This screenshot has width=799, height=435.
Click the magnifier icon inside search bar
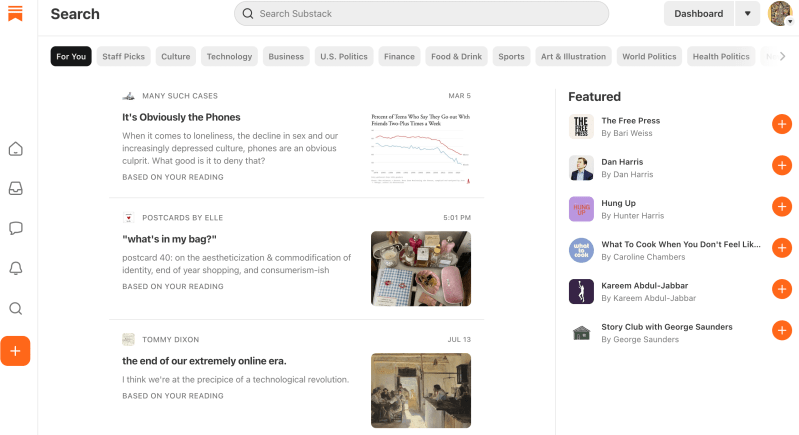[248, 14]
